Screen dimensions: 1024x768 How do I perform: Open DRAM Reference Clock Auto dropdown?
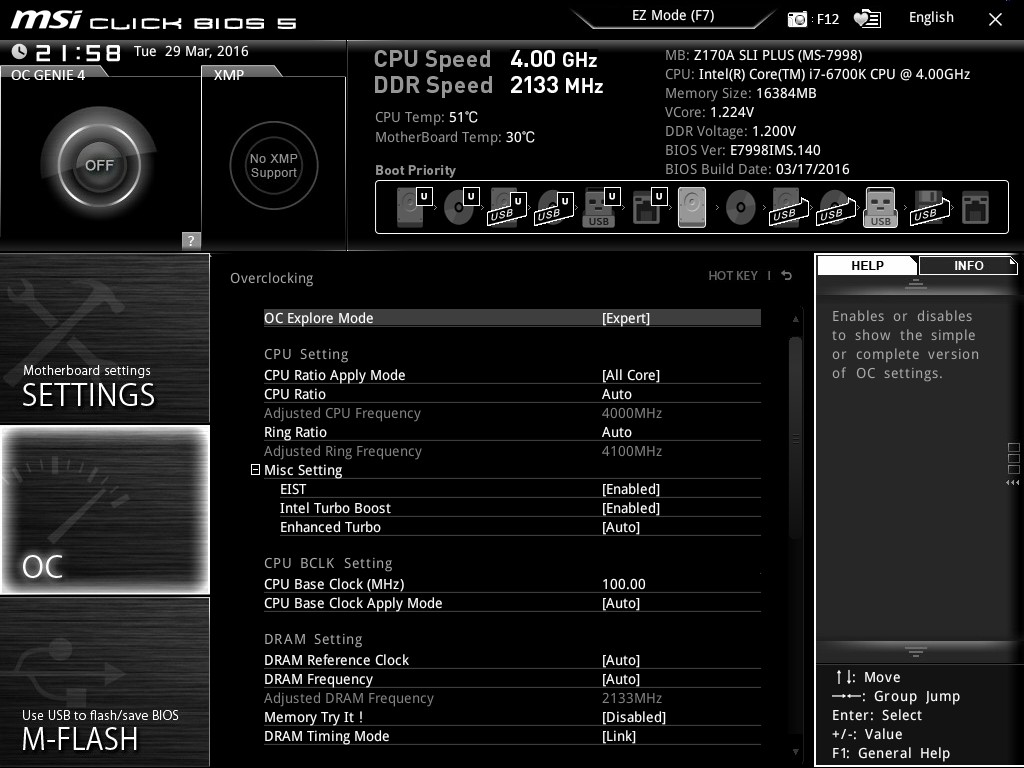[512, 660]
